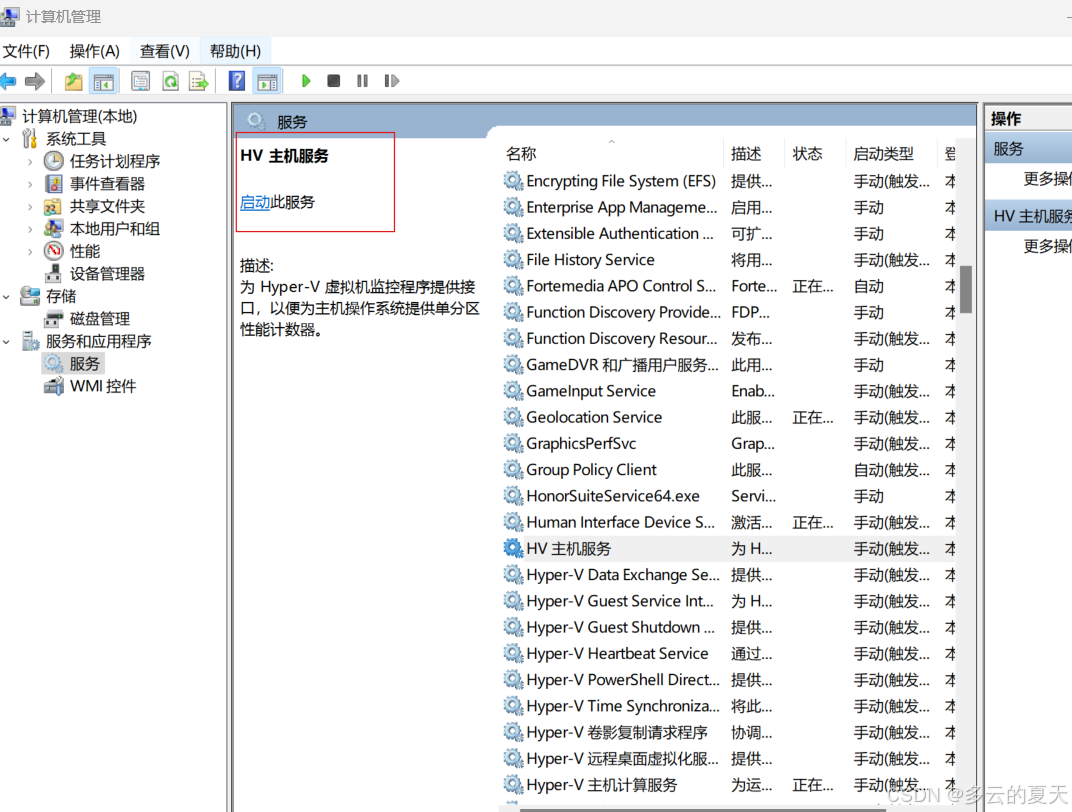Open the 文件(F) menu
This screenshot has width=1072, height=812.
[27, 50]
